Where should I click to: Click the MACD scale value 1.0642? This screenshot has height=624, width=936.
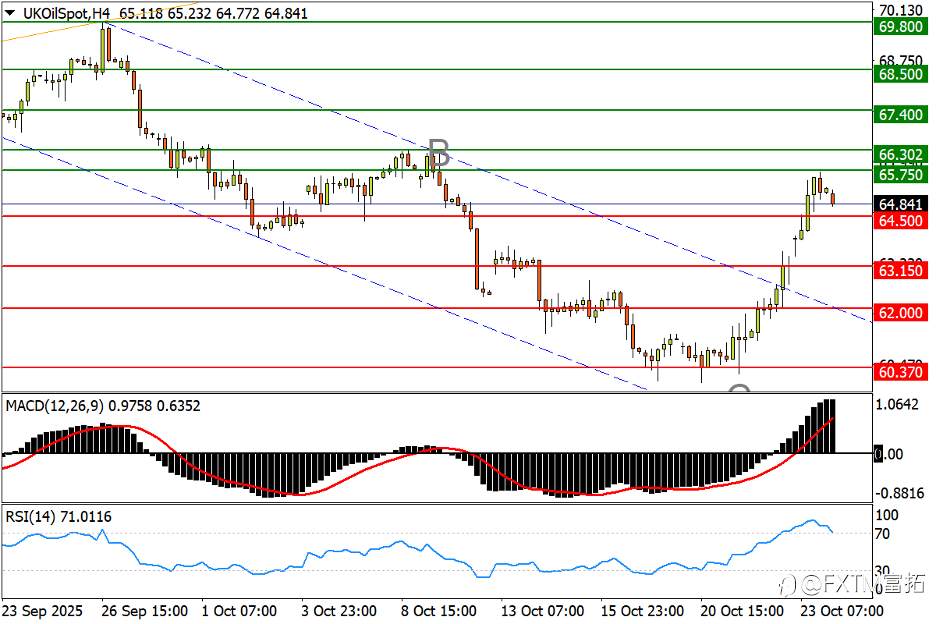click(x=897, y=405)
